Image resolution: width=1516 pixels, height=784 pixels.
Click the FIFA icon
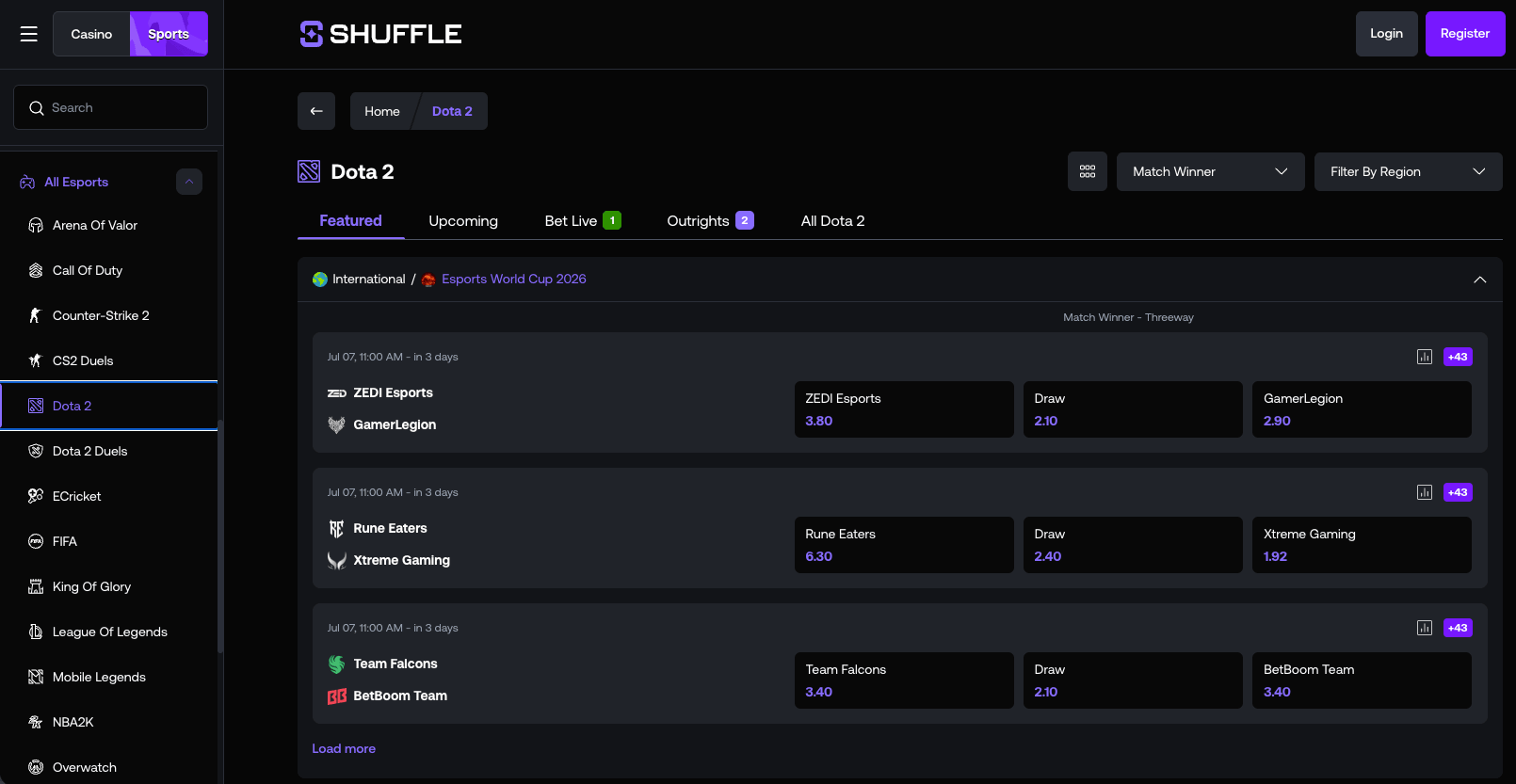pos(36,541)
